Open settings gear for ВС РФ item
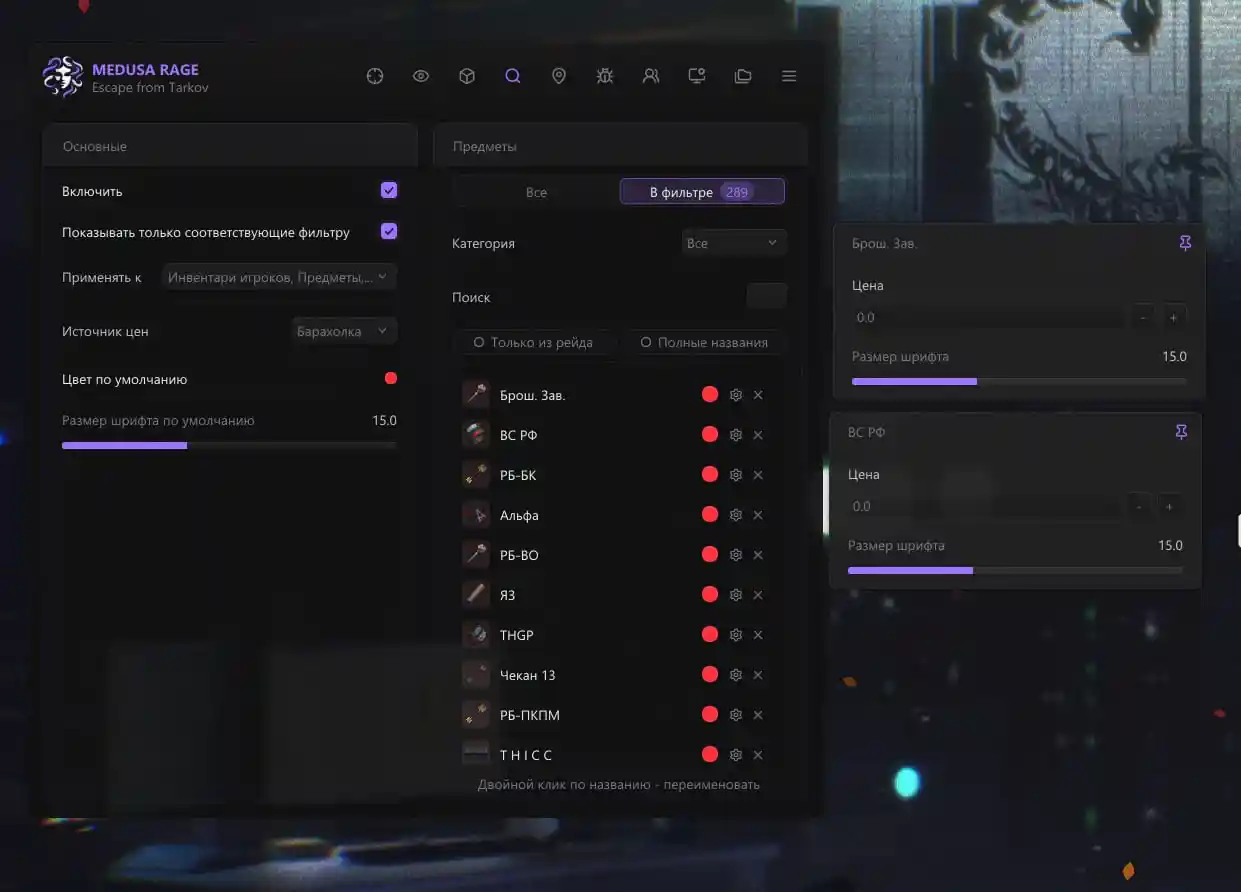This screenshot has height=892, width=1241. 736,435
